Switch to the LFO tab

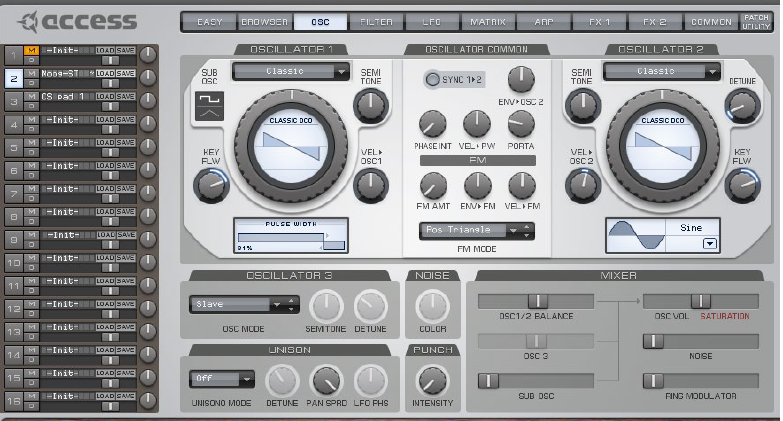pyautogui.click(x=431, y=22)
